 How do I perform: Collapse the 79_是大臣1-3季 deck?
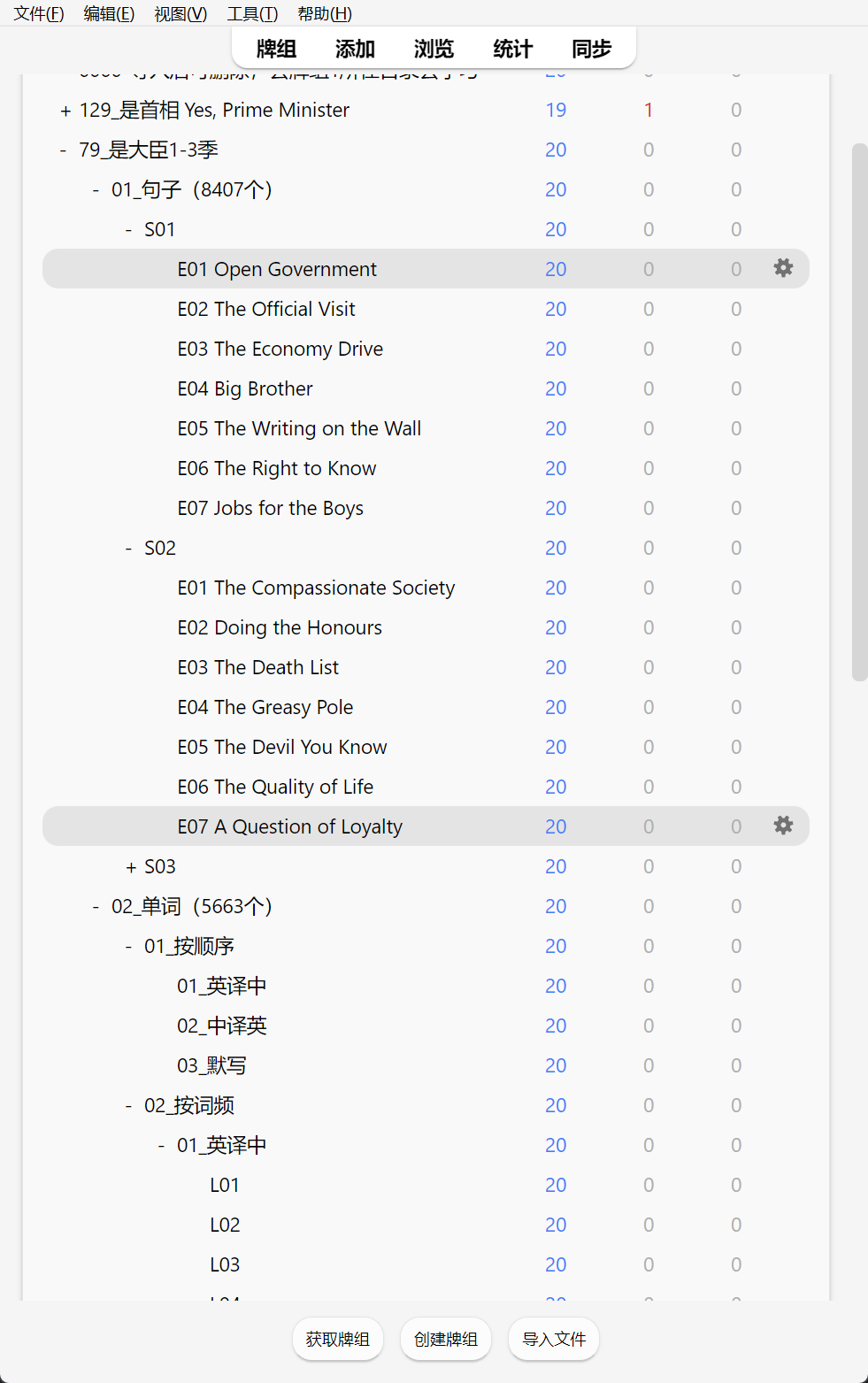coord(63,150)
